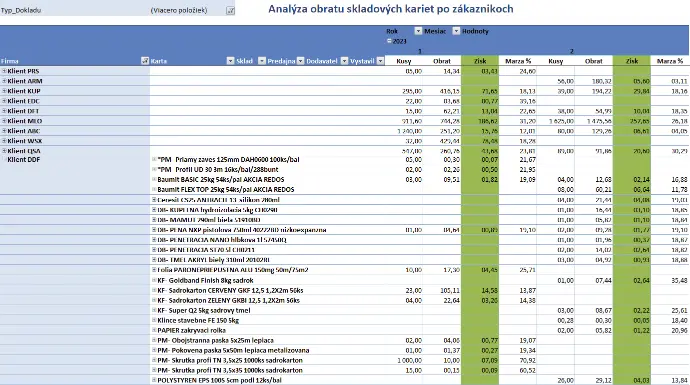Screen dimensions: 690x385
Task: Expand KF- Goldband Finish 8kg sadrok
Action: 154,280
